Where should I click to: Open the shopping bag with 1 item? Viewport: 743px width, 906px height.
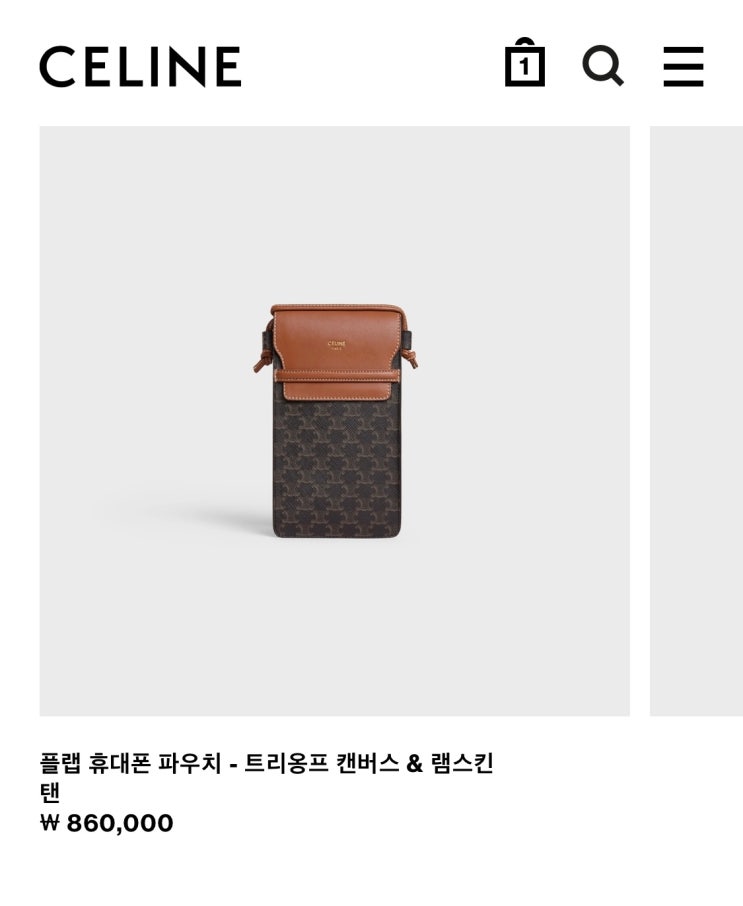525,62
